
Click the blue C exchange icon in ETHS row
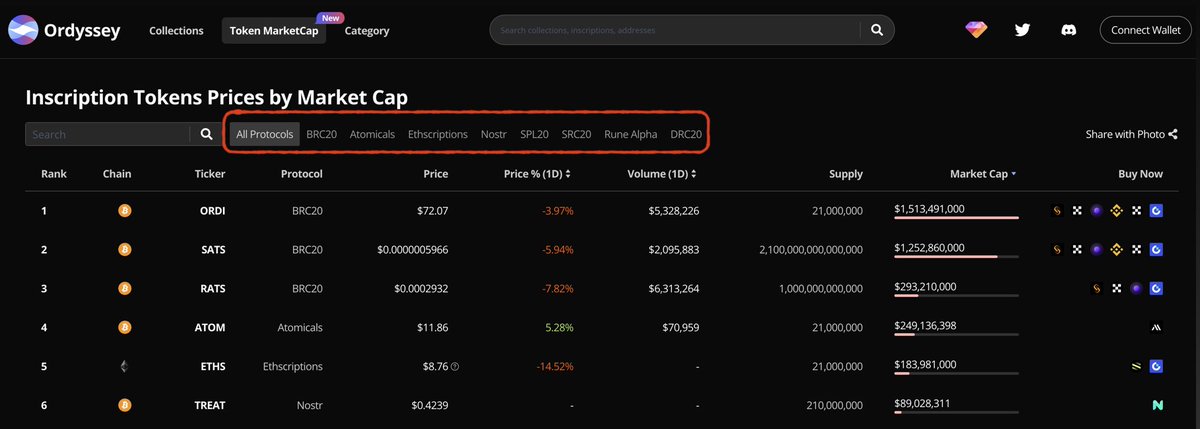pyautogui.click(x=1156, y=366)
